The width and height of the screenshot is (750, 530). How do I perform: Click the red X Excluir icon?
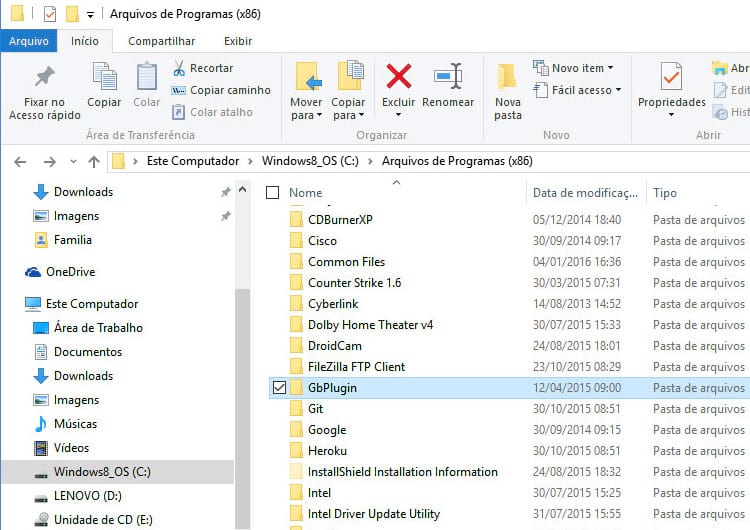click(398, 77)
